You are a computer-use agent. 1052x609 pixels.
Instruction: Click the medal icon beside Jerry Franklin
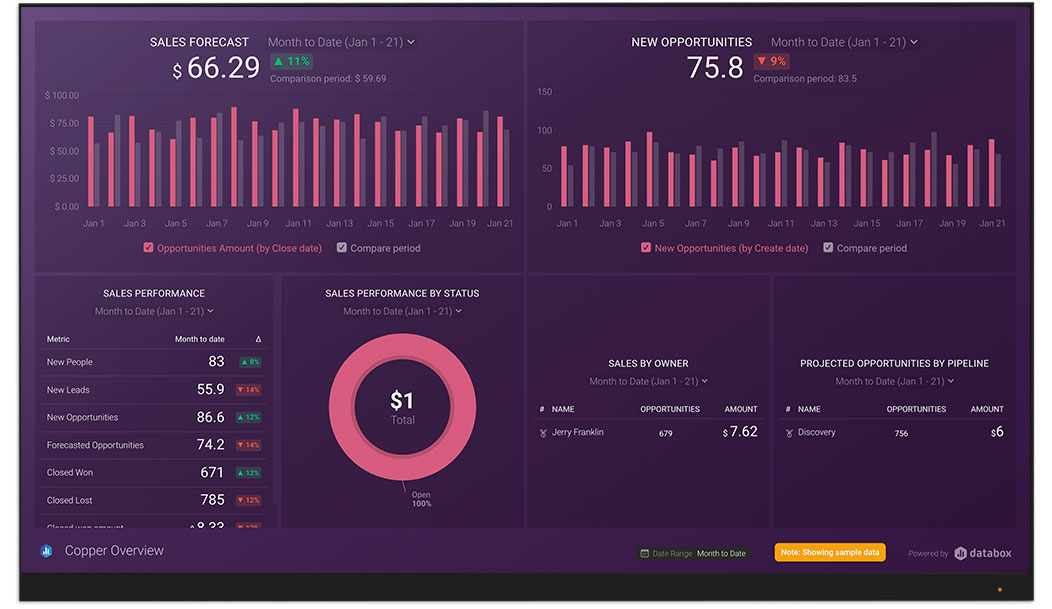pyautogui.click(x=542, y=433)
